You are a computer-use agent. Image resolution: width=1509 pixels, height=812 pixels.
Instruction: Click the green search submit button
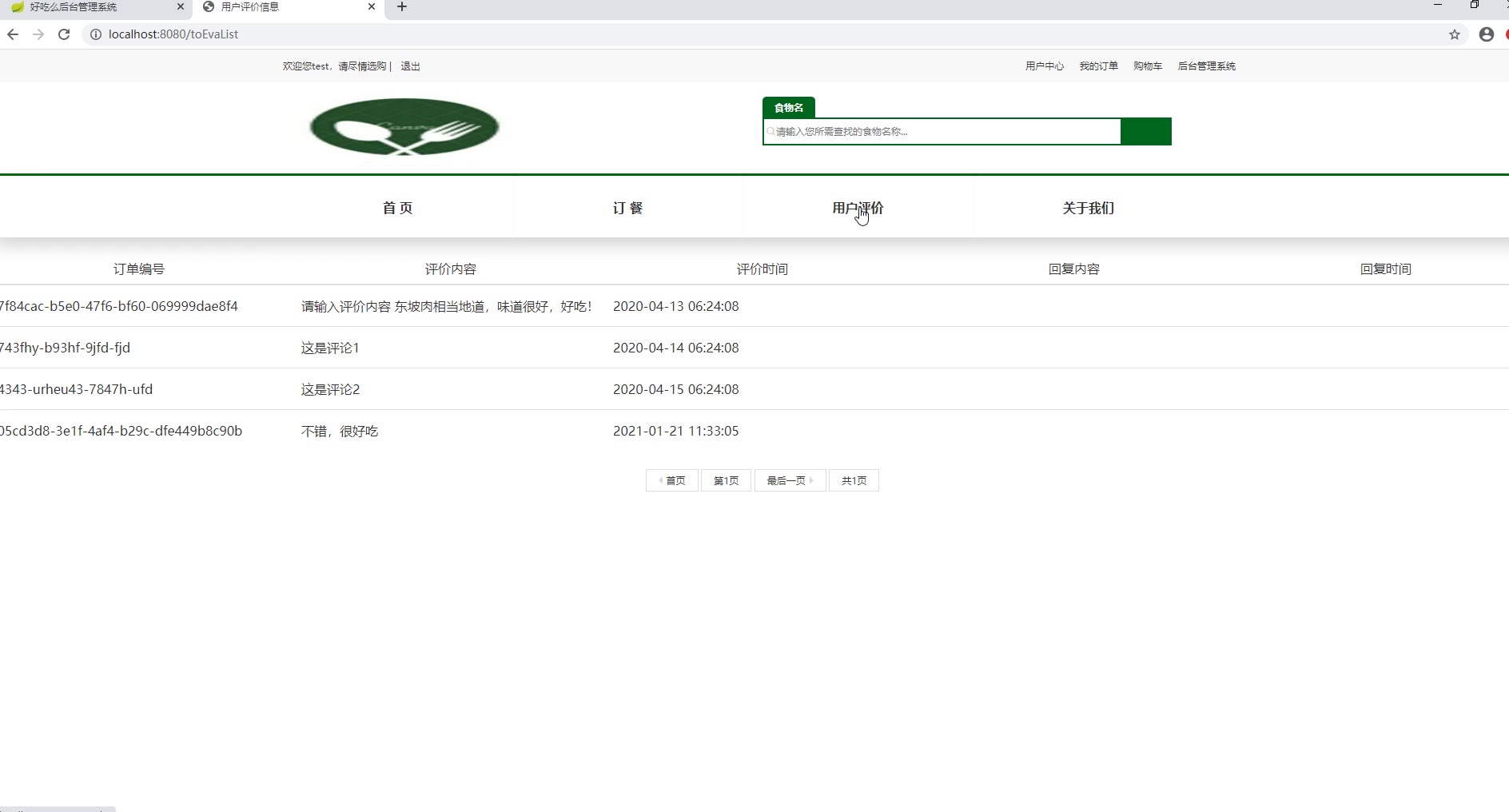pyautogui.click(x=1146, y=132)
